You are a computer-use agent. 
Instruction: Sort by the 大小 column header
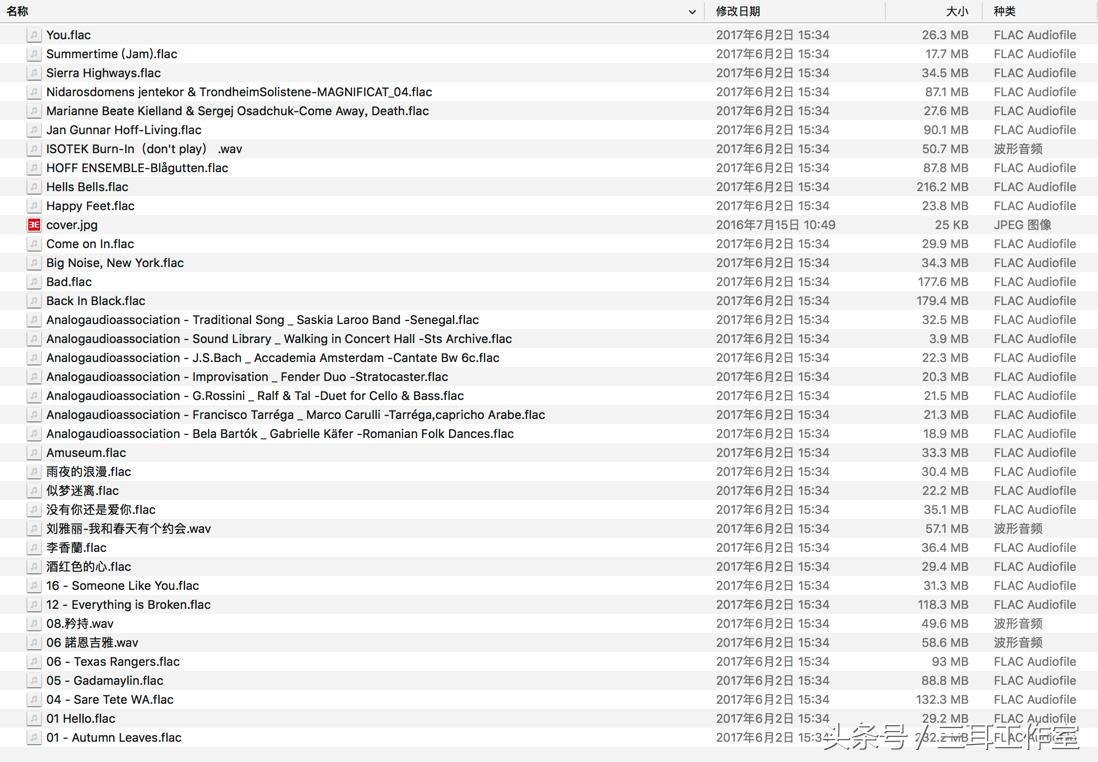point(957,11)
